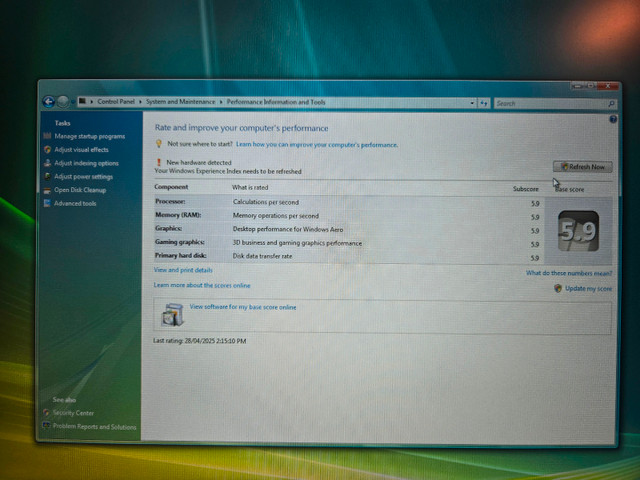The image size is (640, 480).
Task: Open View software for my base score online
Action: [x=243, y=307]
